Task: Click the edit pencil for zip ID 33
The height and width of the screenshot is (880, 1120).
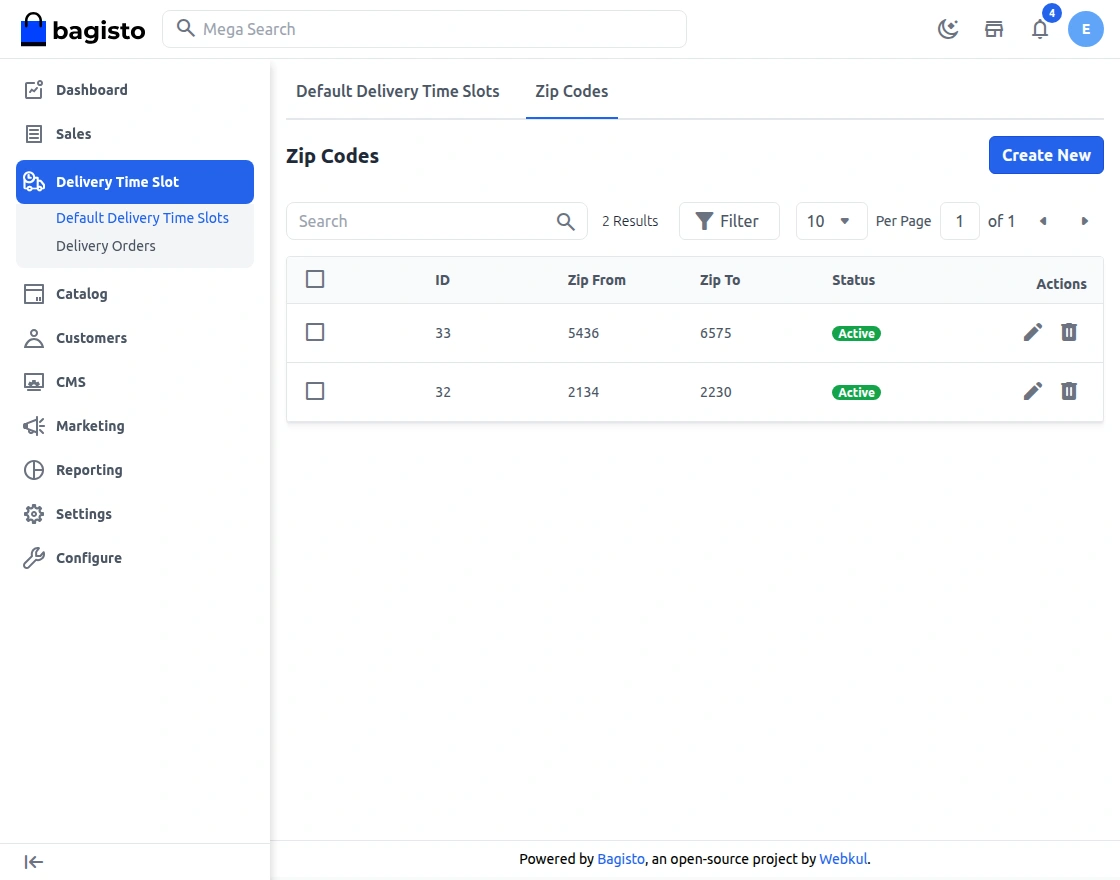Action: point(1033,332)
